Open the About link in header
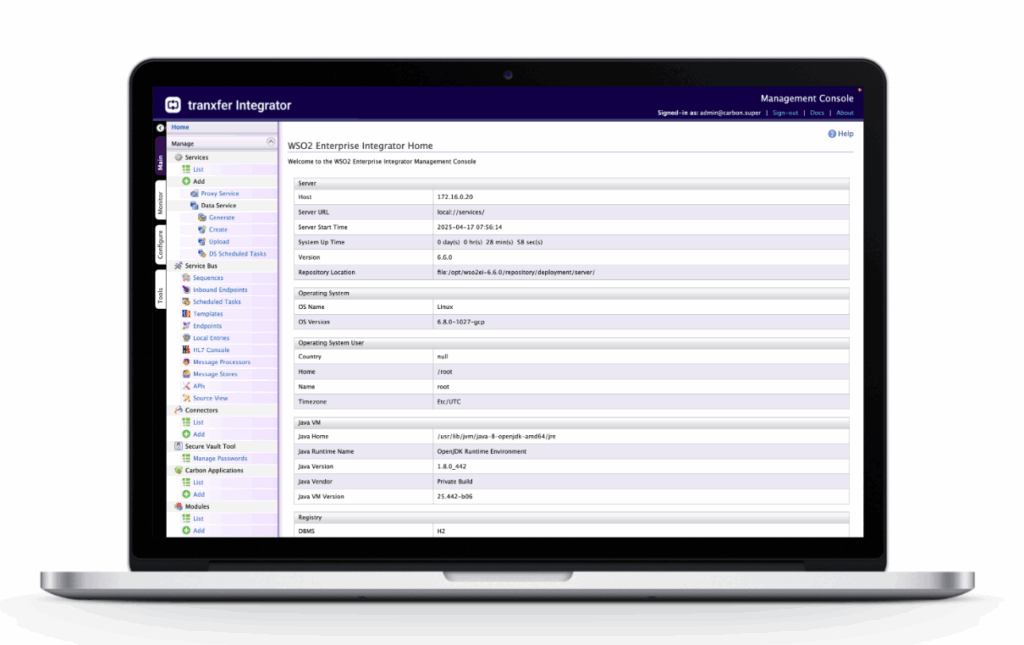Image resolution: width=1024 pixels, height=645 pixels. 845,113
